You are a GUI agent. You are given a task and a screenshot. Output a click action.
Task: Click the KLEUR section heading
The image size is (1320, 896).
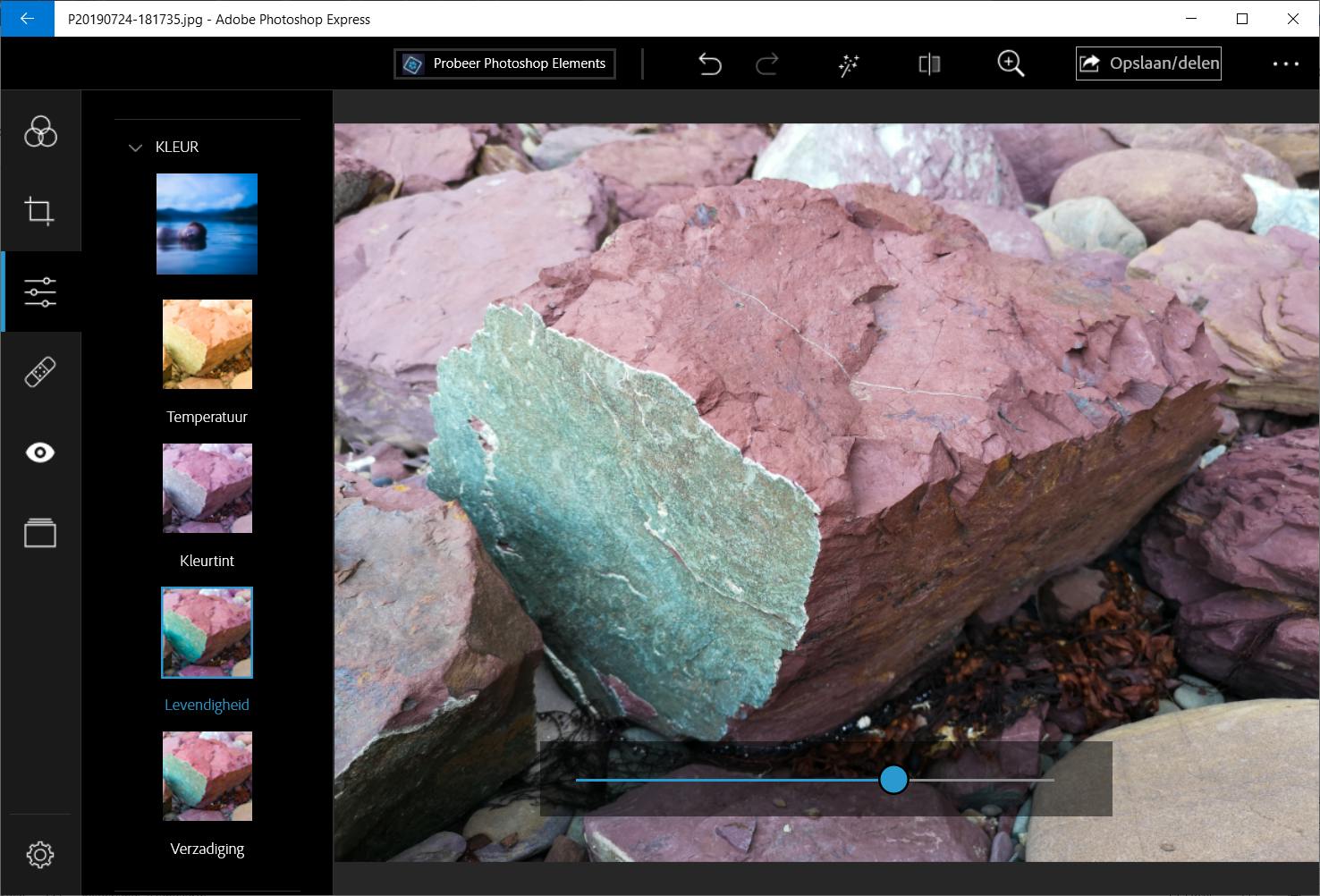pyautogui.click(x=177, y=147)
